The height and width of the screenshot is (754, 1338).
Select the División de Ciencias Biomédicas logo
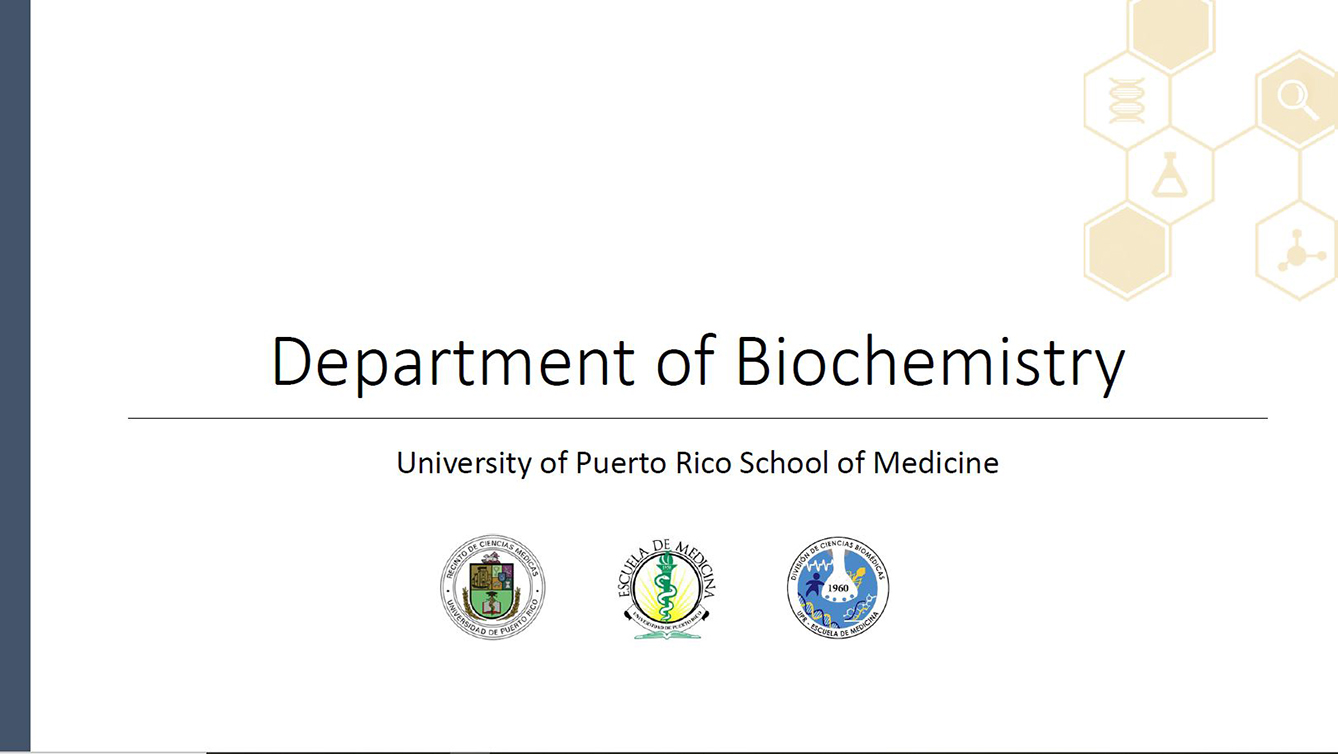pyautogui.click(x=838, y=587)
